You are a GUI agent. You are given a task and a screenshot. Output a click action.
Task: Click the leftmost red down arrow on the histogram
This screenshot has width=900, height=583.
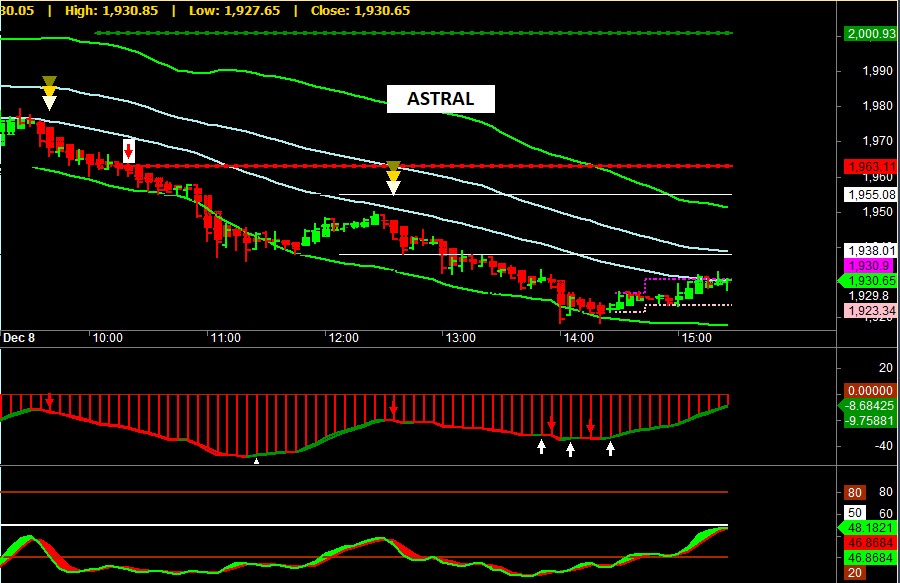click(49, 401)
